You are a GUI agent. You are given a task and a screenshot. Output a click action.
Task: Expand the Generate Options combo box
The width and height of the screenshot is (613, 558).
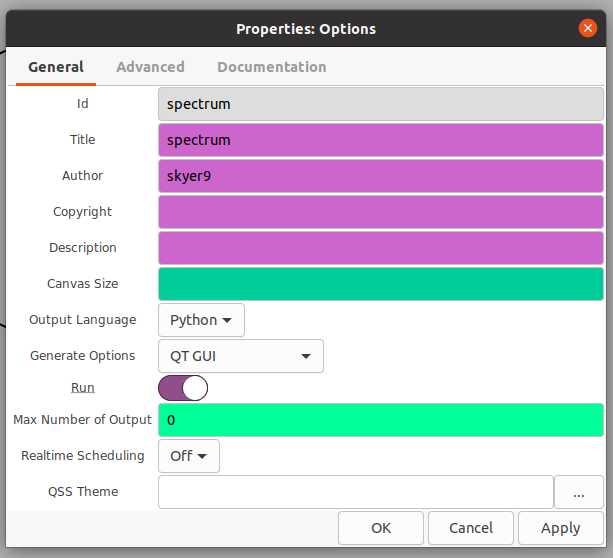click(240, 356)
